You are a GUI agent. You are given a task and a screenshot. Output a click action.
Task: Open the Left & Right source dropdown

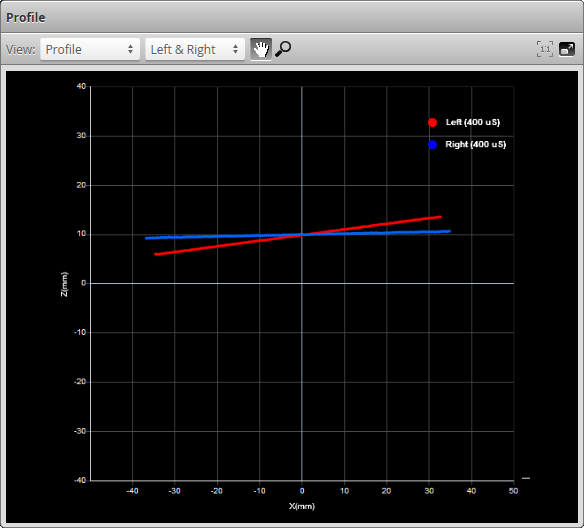(195, 49)
